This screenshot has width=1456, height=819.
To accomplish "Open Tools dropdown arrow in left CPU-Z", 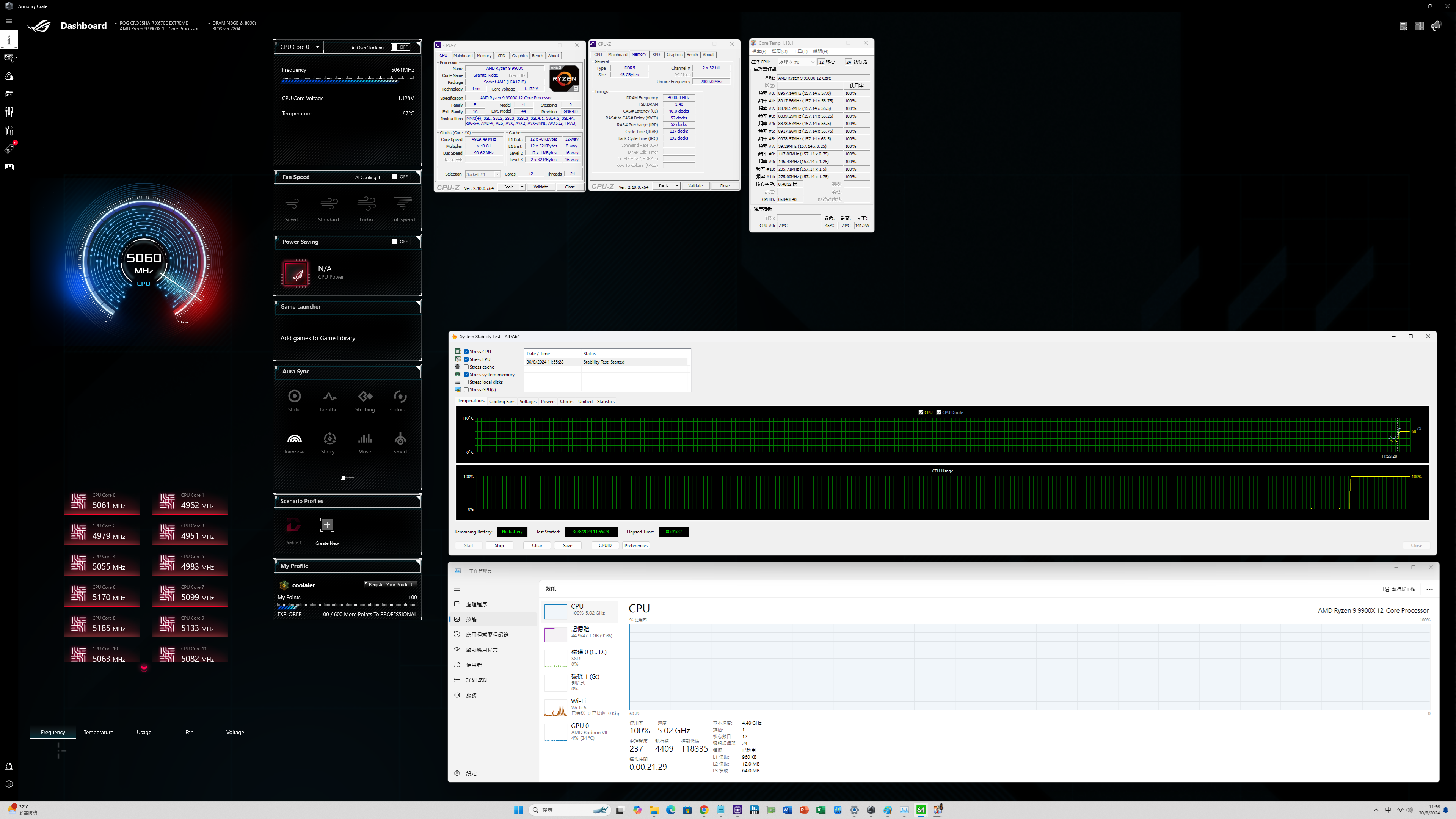I will click(x=522, y=187).
